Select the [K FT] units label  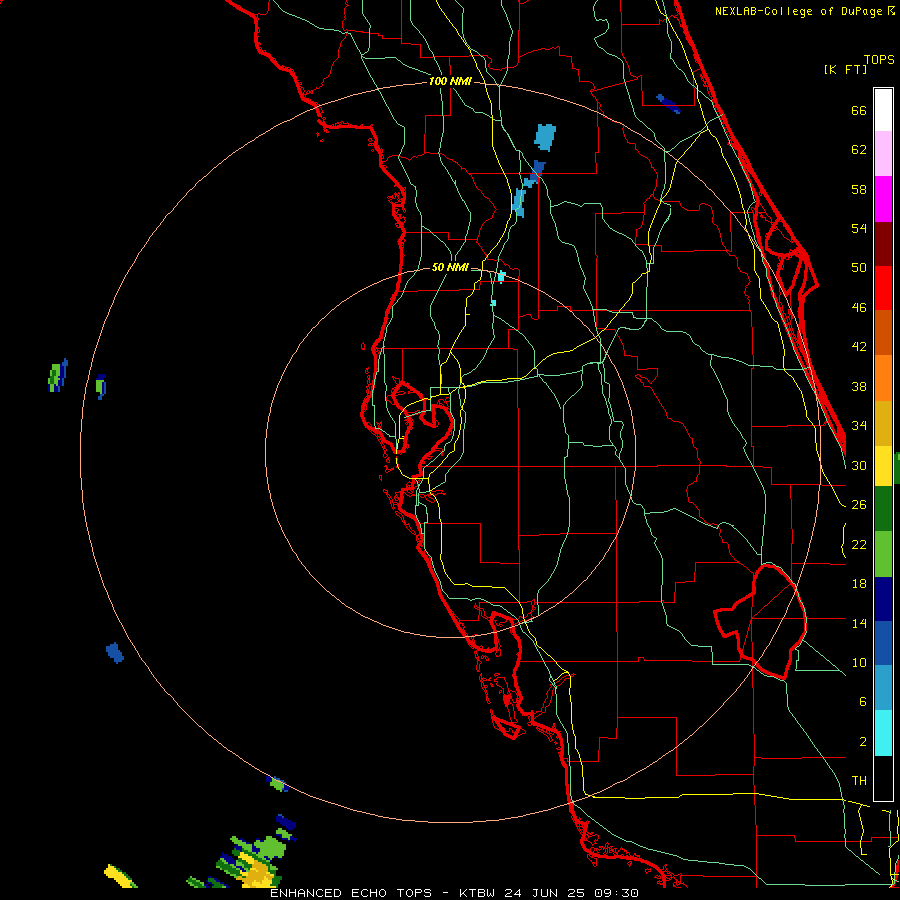tap(845, 69)
